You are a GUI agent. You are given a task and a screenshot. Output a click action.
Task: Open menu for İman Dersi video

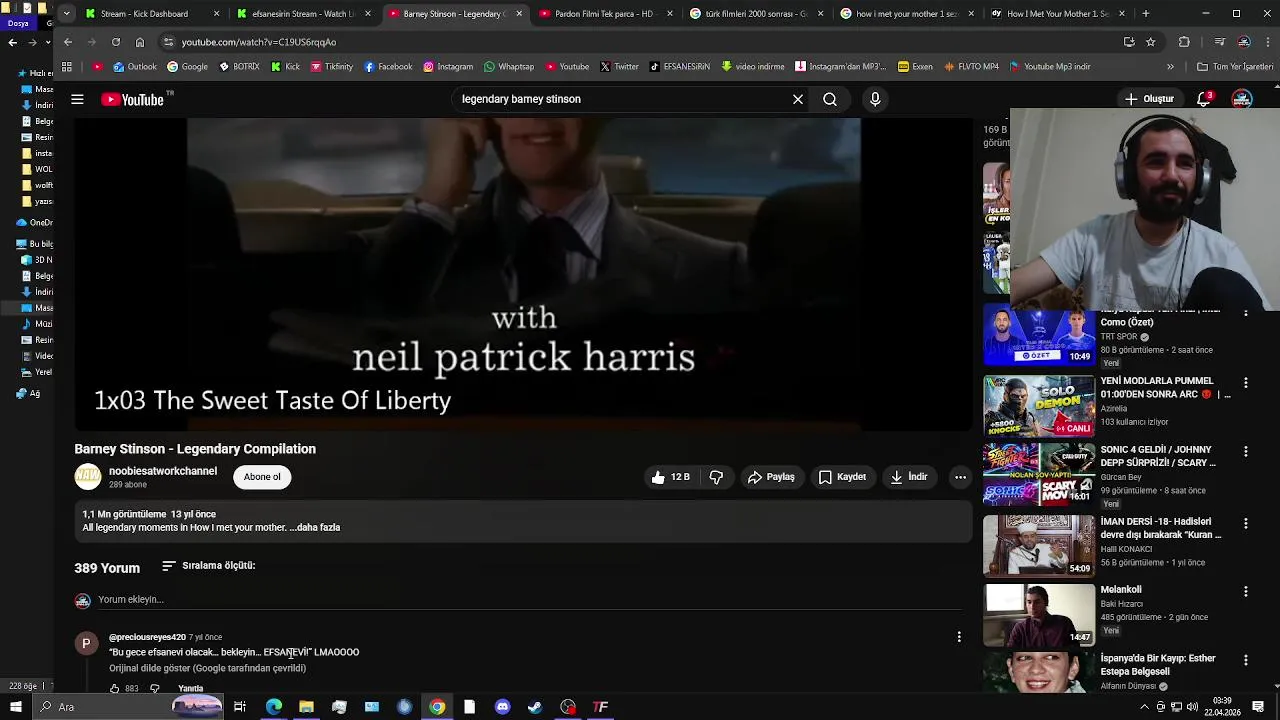1245,524
